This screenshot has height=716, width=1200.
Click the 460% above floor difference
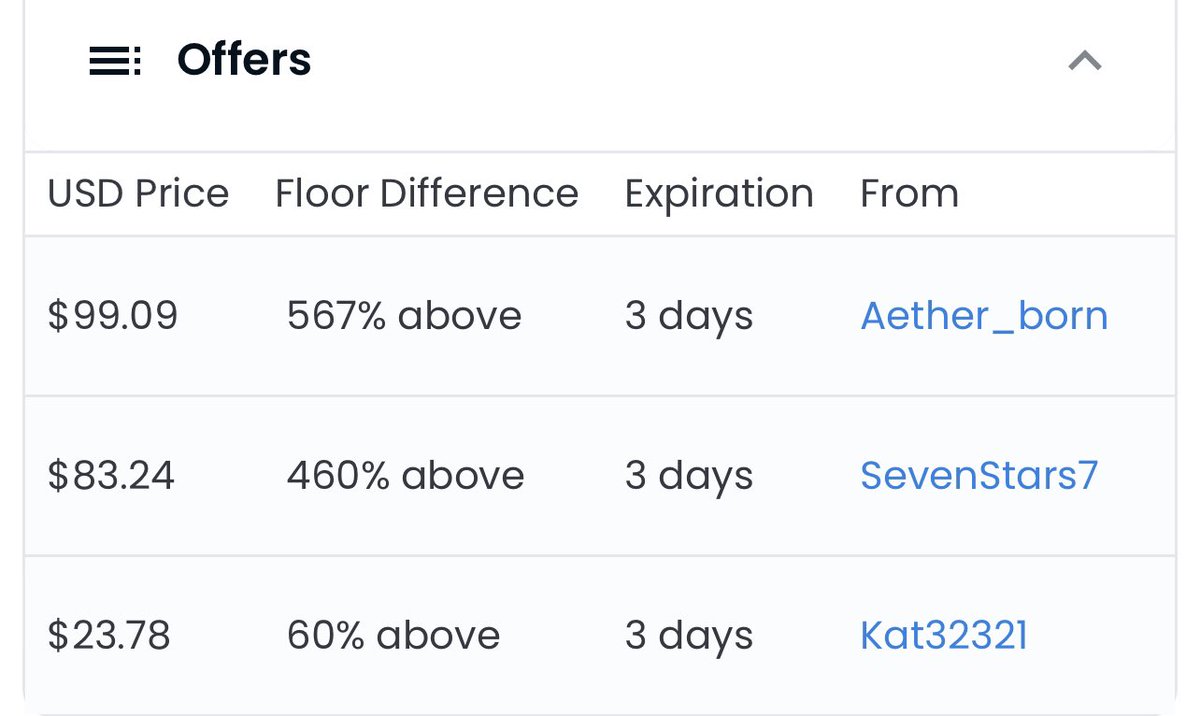tap(405, 475)
